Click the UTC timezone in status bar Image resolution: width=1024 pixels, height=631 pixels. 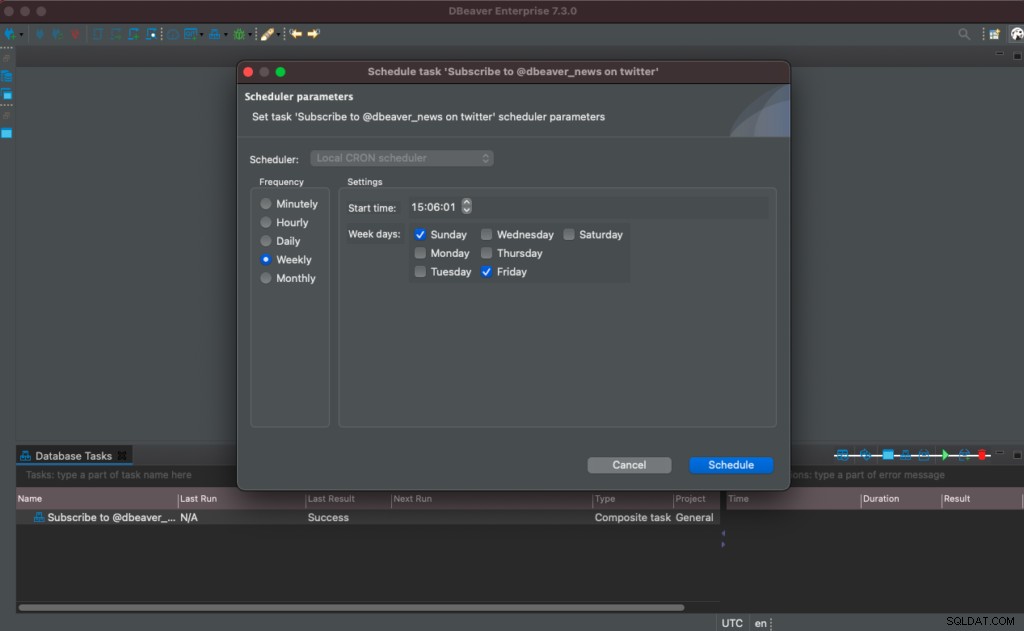point(732,623)
